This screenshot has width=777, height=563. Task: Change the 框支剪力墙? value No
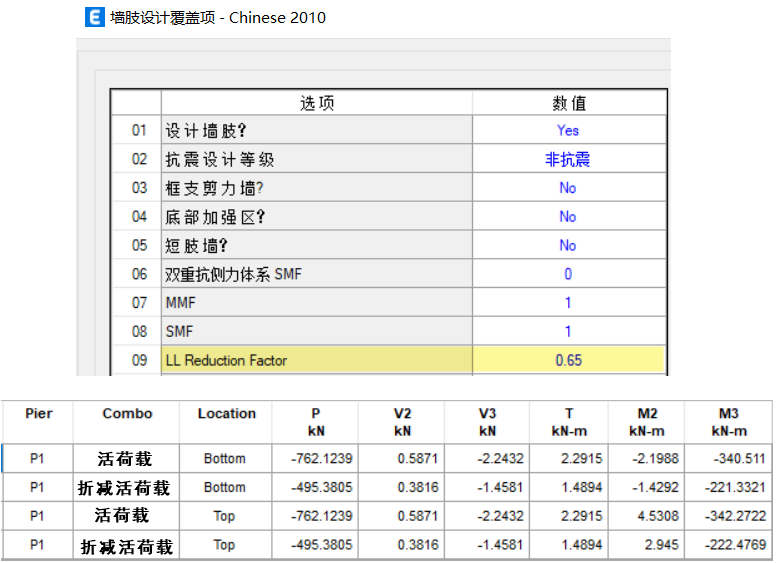pyautogui.click(x=568, y=188)
